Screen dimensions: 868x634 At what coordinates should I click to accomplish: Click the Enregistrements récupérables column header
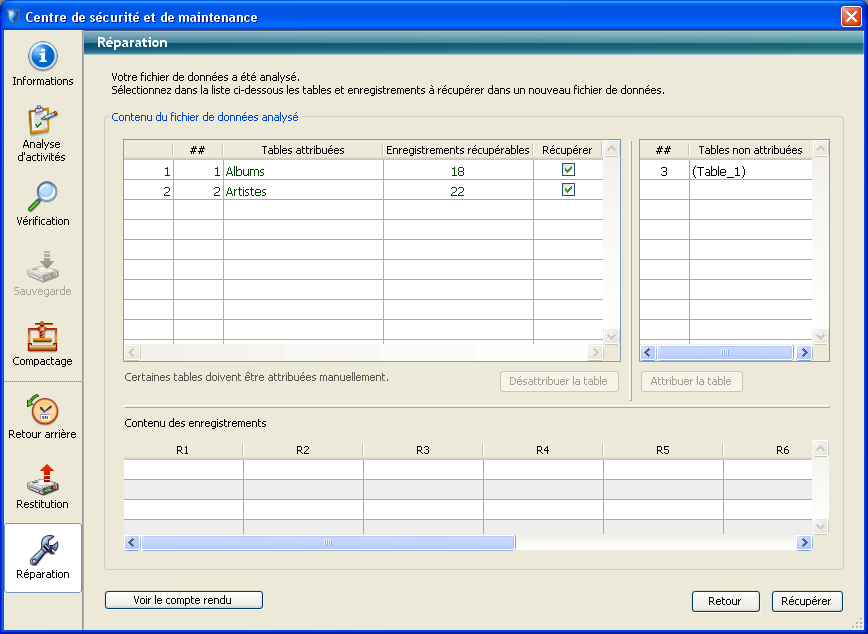point(457,150)
